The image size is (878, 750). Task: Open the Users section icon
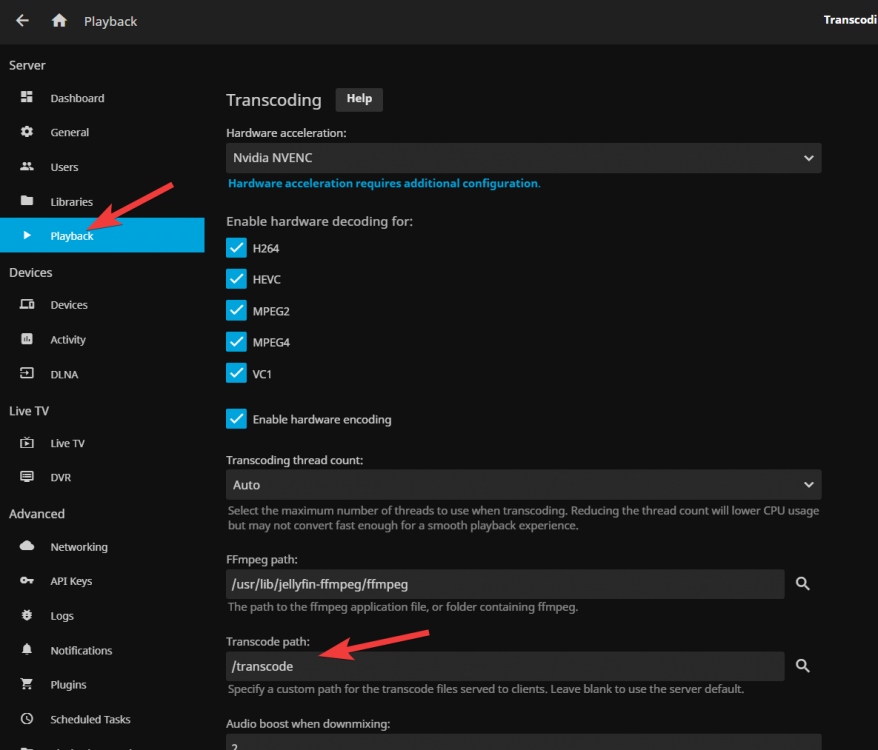pyautogui.click(x=27, y=166)
